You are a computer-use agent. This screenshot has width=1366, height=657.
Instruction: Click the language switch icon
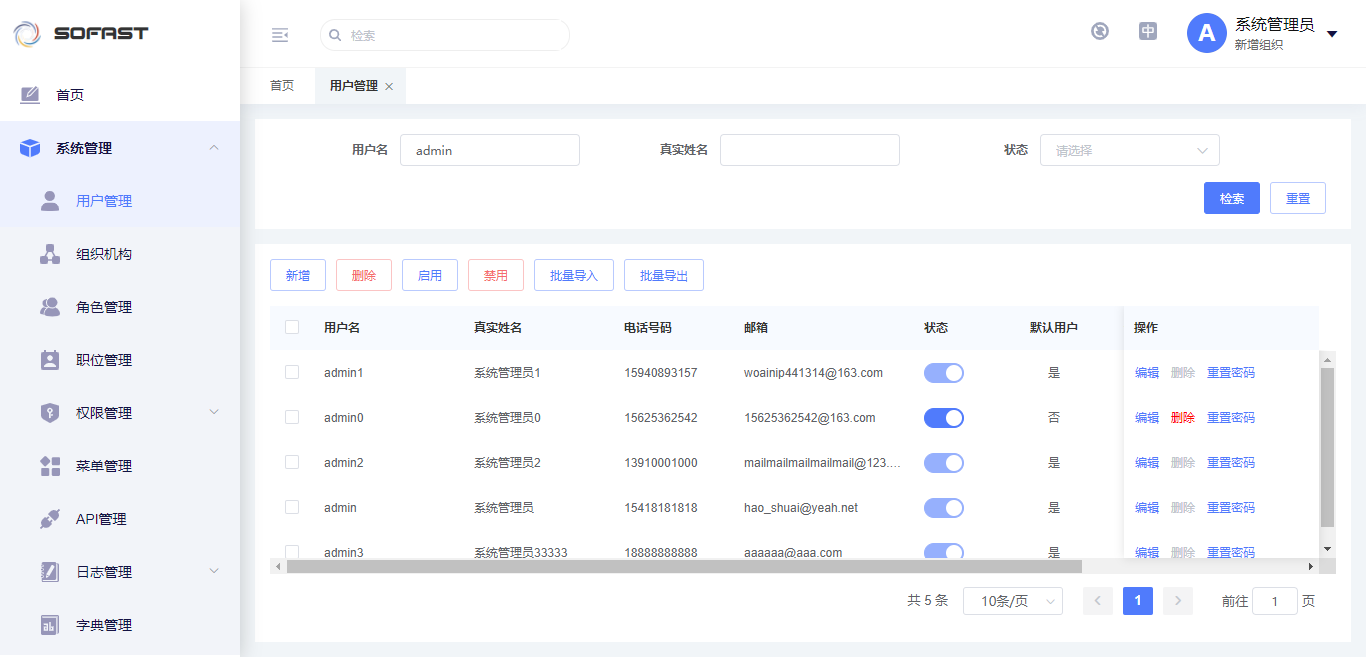coord(1148,31)
